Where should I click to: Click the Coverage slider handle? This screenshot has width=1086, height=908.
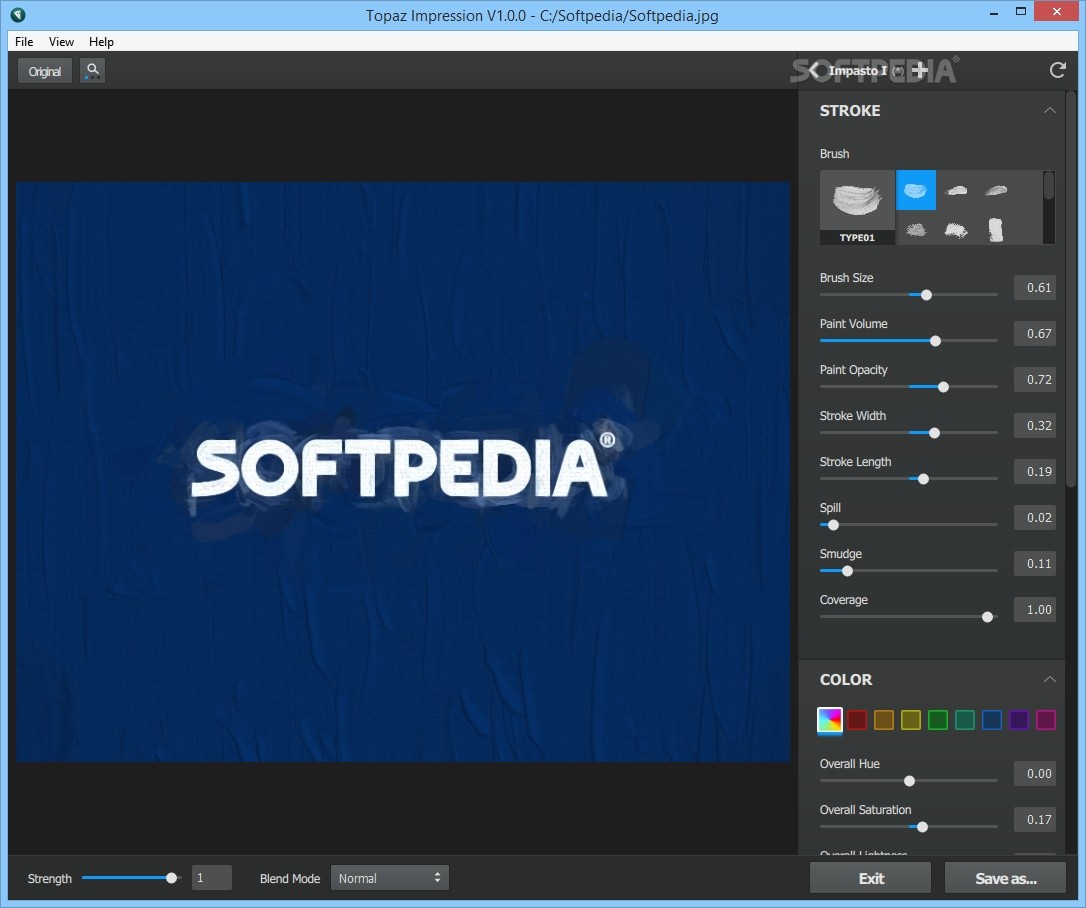988,616
